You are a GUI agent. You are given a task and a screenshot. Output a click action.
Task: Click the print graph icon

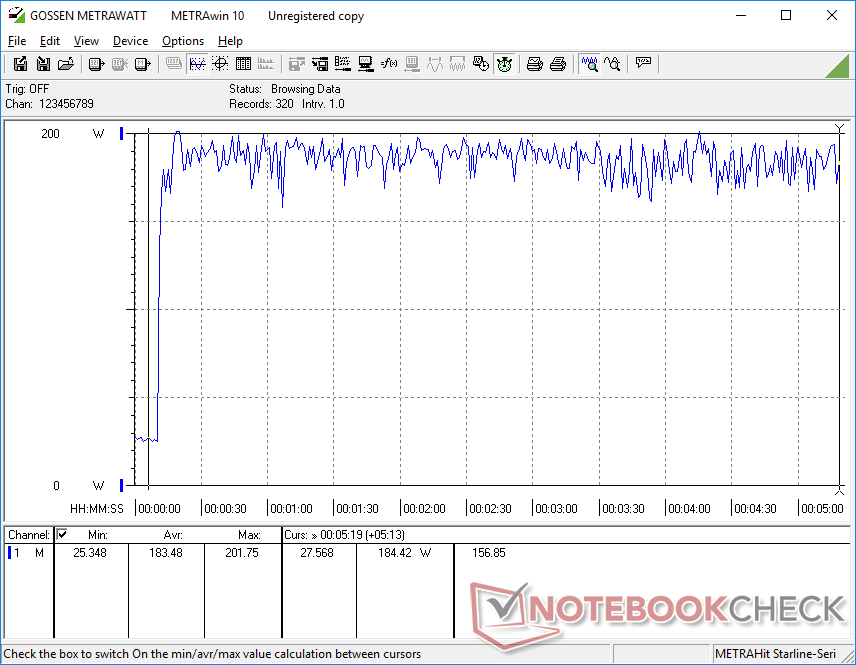534,64
